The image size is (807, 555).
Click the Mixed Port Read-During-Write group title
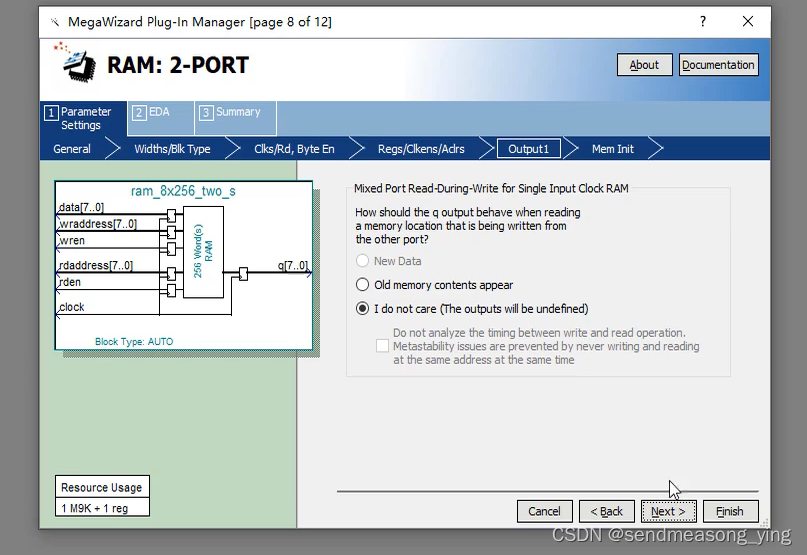click(x=491, y=188)
